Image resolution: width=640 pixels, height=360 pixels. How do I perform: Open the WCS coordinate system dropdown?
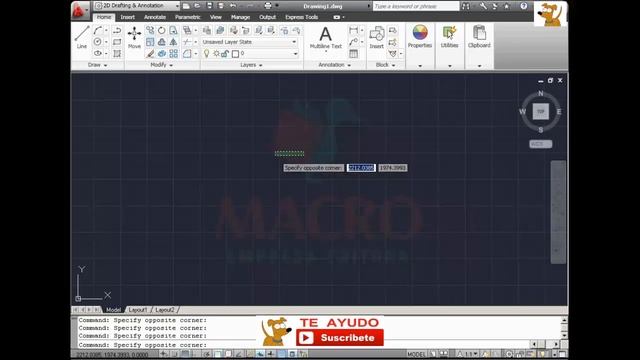click(541, 144)
